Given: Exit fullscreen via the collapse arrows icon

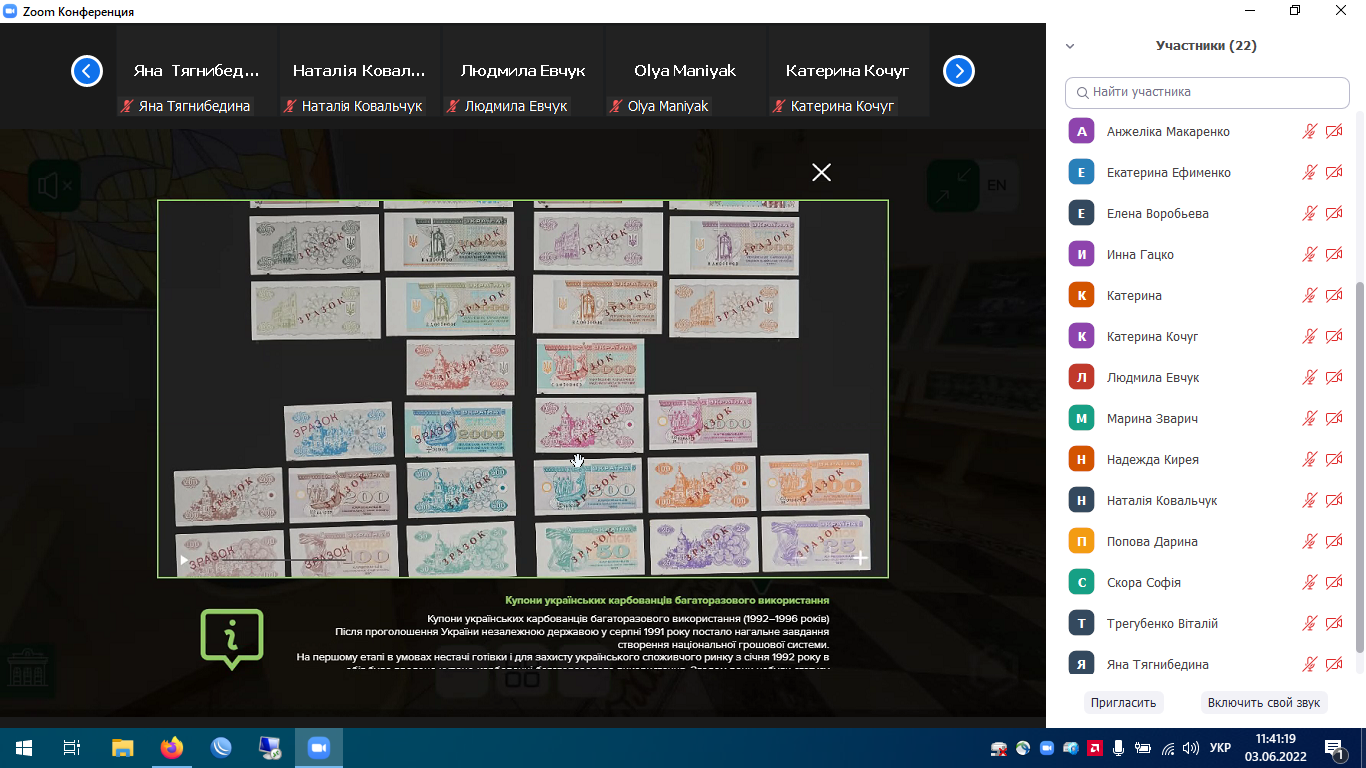Looking at the screenshot, I should pyautogui.click(x=953, y=185).
